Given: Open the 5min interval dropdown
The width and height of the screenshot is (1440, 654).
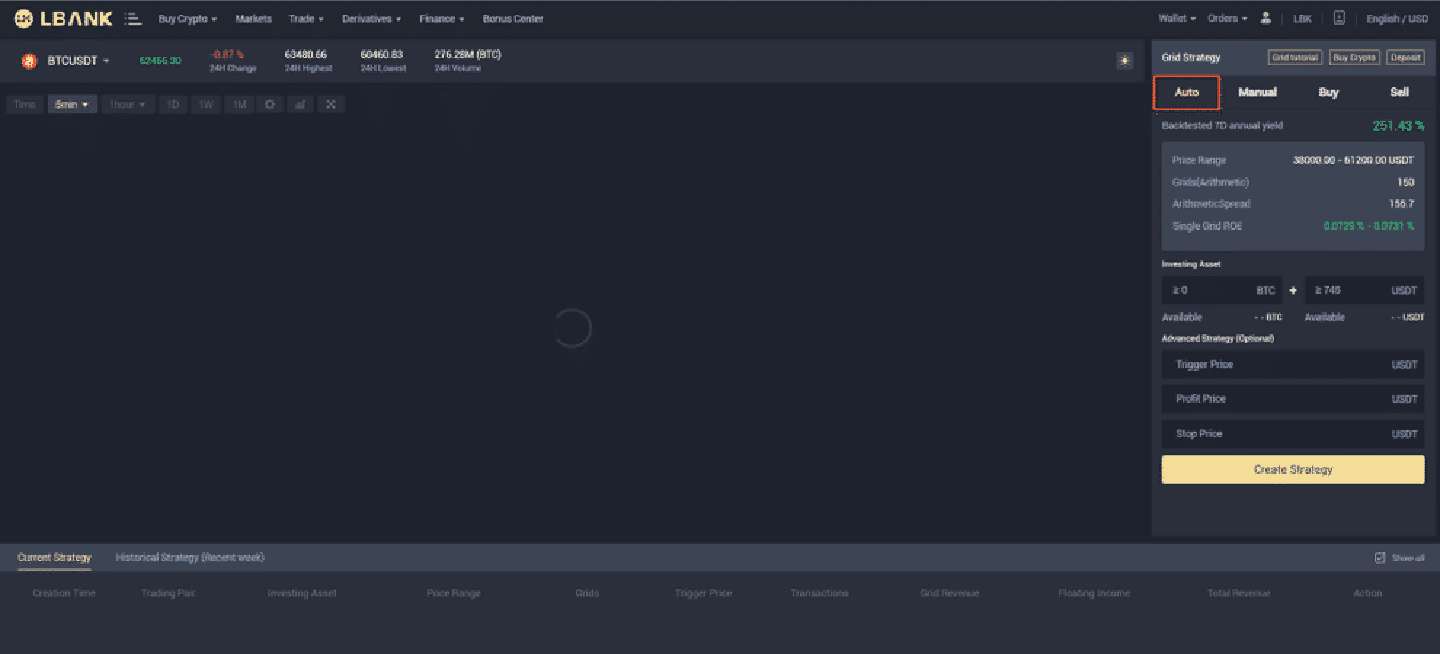Looking at the screenshot, I should point(72,104).
